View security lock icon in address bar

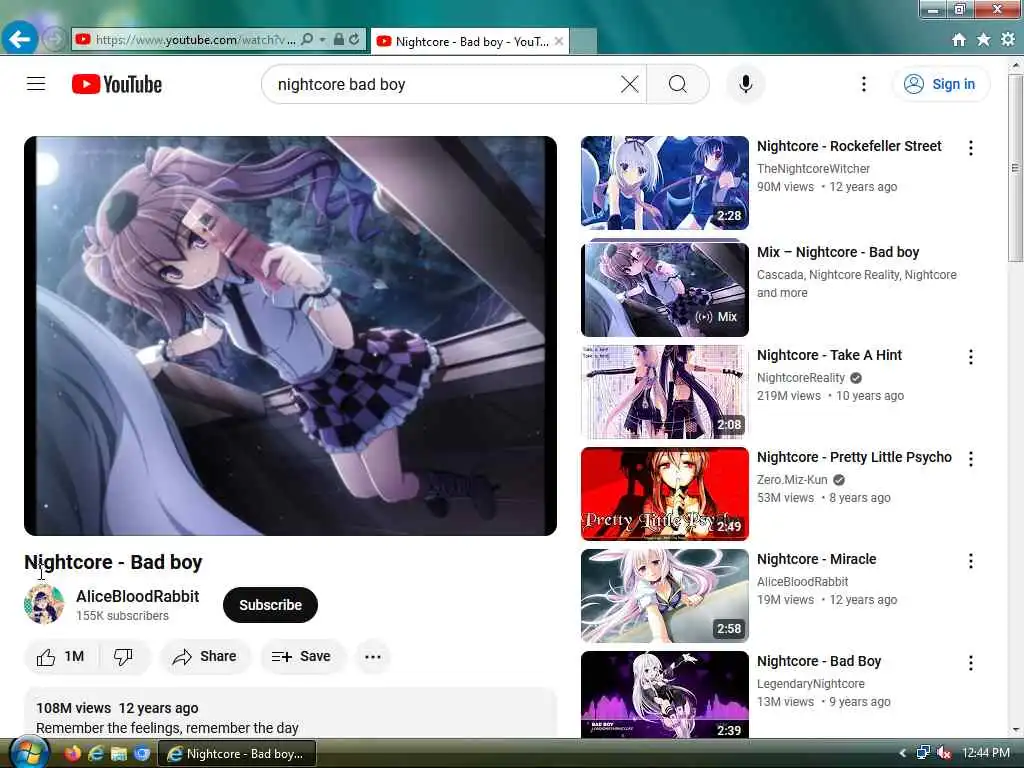338,39
